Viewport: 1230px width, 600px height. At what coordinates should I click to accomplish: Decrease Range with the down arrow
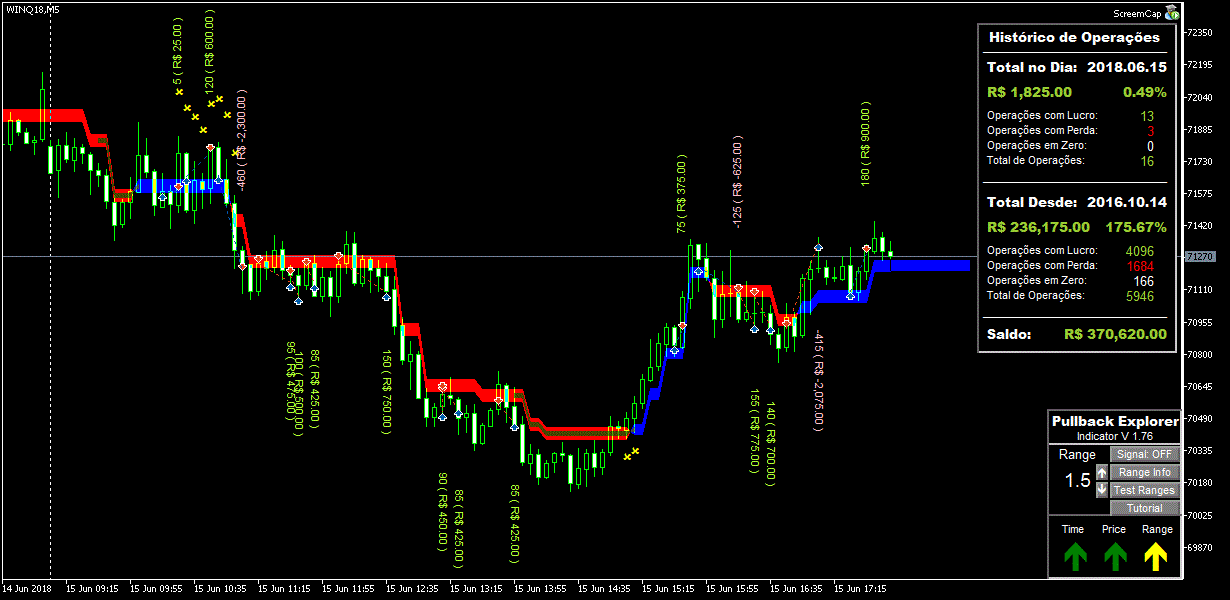click(x=1102, y=490)
